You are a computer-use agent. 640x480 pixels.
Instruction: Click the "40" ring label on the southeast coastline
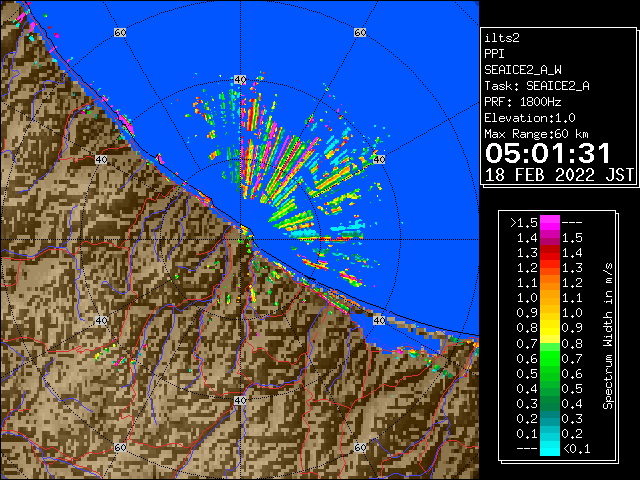(379, 320)
